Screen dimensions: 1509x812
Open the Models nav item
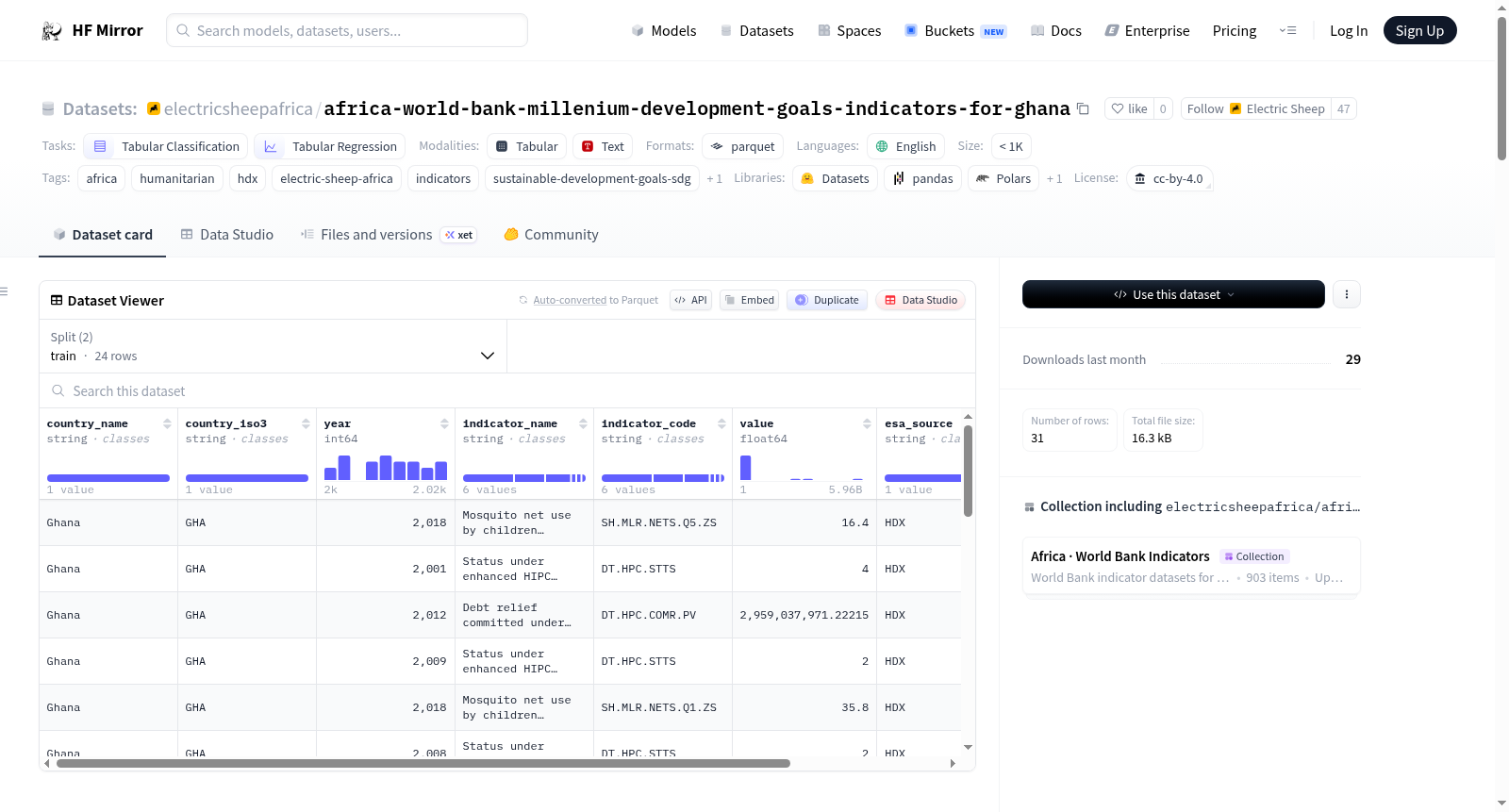[664, 31]
